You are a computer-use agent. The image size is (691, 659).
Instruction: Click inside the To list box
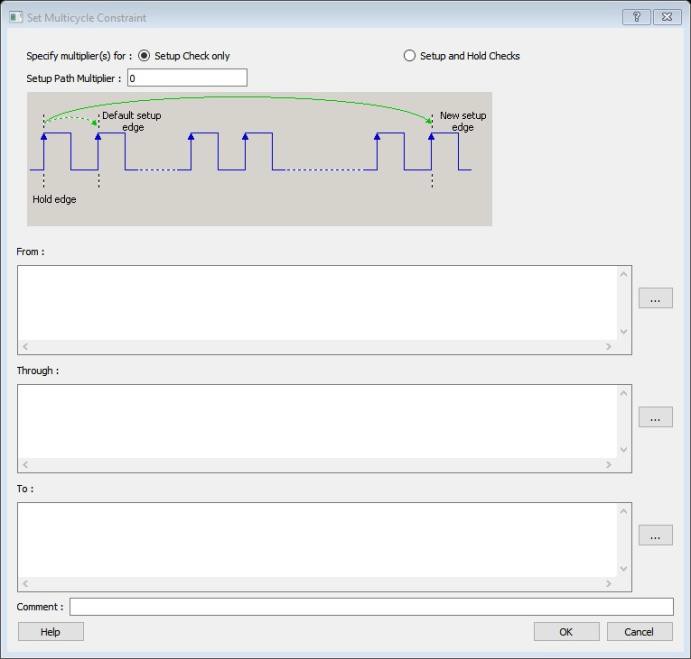point(318,539)
